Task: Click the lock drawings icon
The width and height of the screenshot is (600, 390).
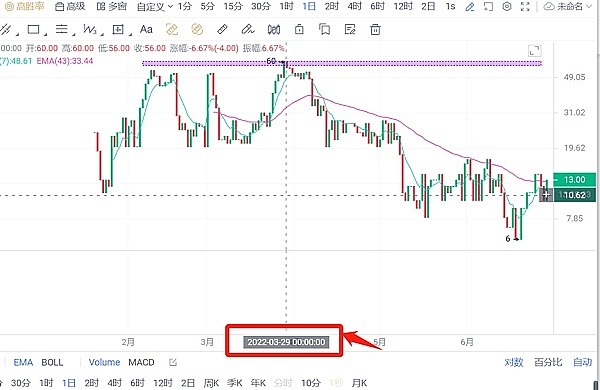Action: (299, 29)
